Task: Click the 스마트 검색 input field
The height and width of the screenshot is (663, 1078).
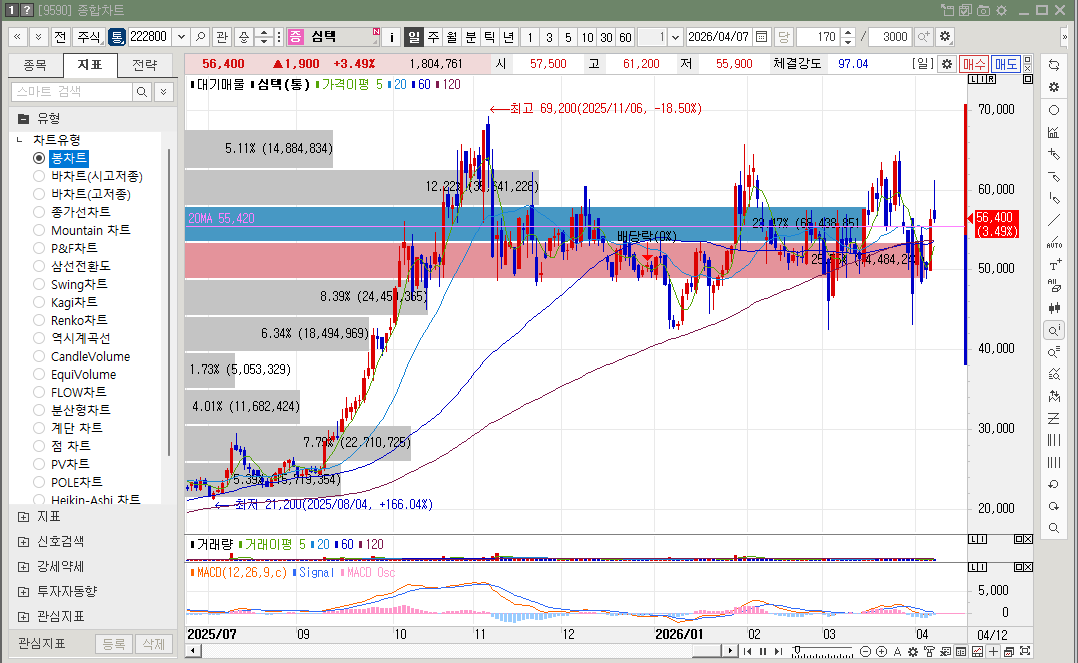Action: coord(72,91)
